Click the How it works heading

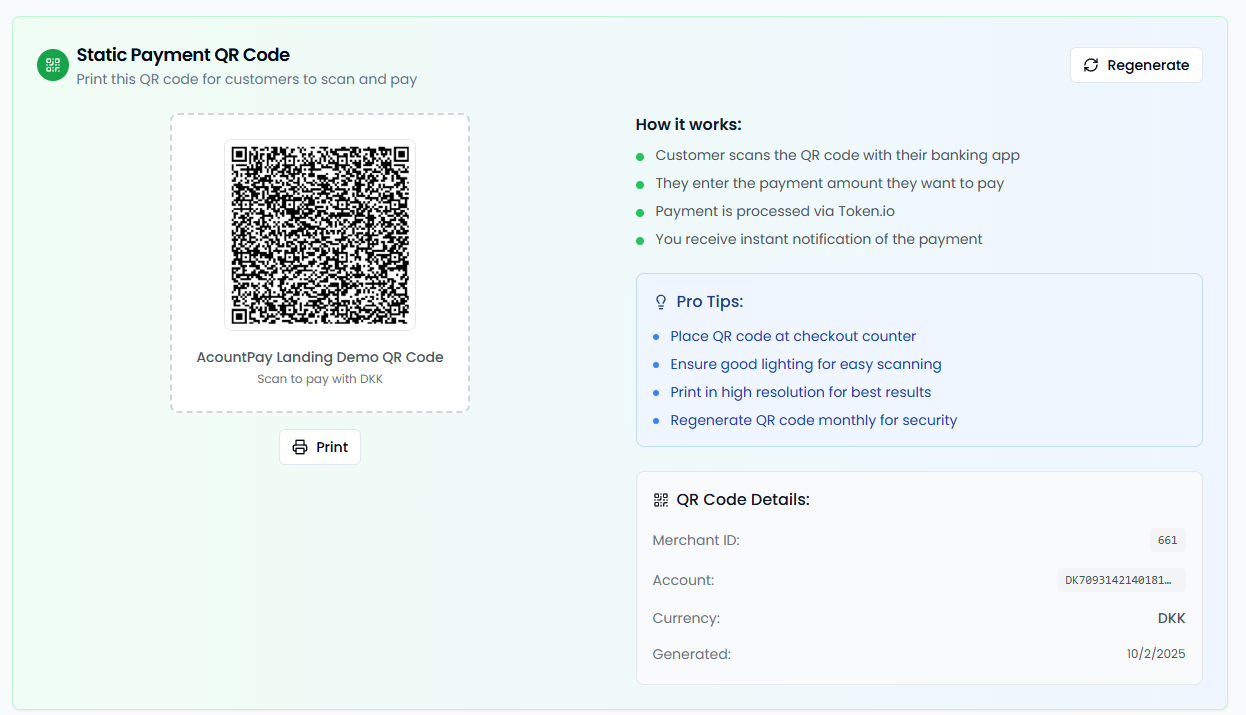[690, 124]
